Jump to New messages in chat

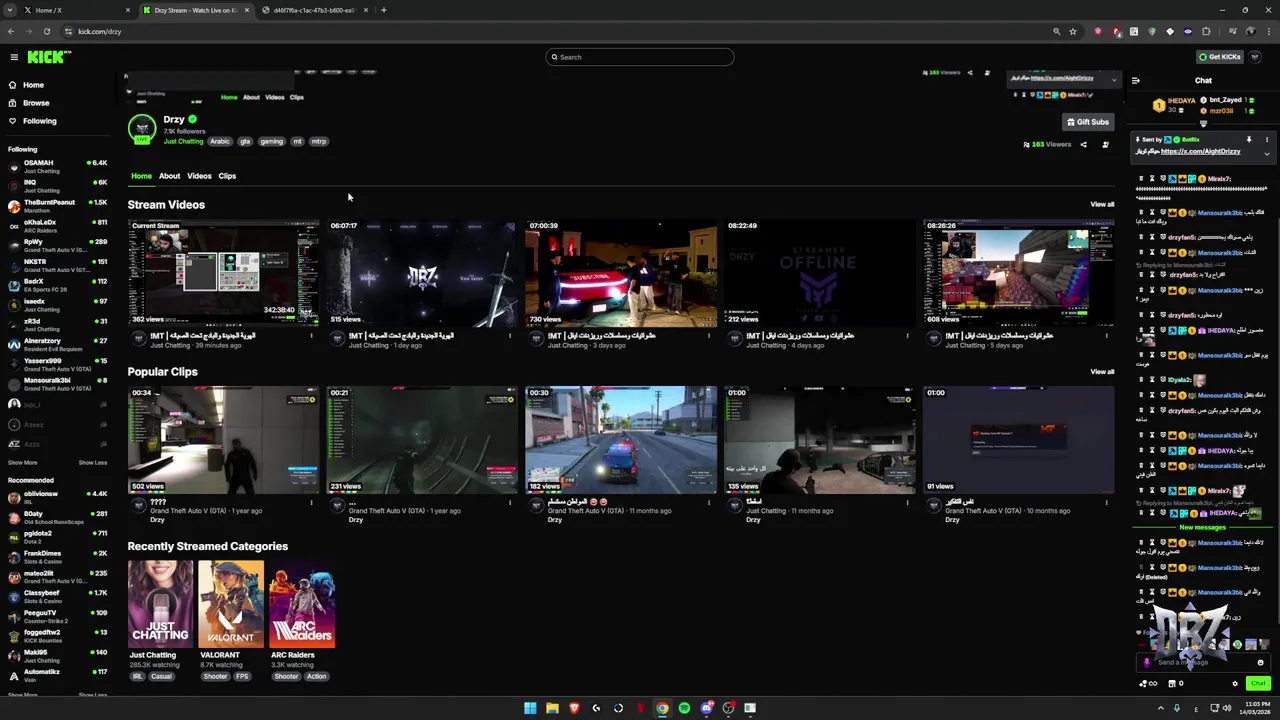tap(1202, 527)
